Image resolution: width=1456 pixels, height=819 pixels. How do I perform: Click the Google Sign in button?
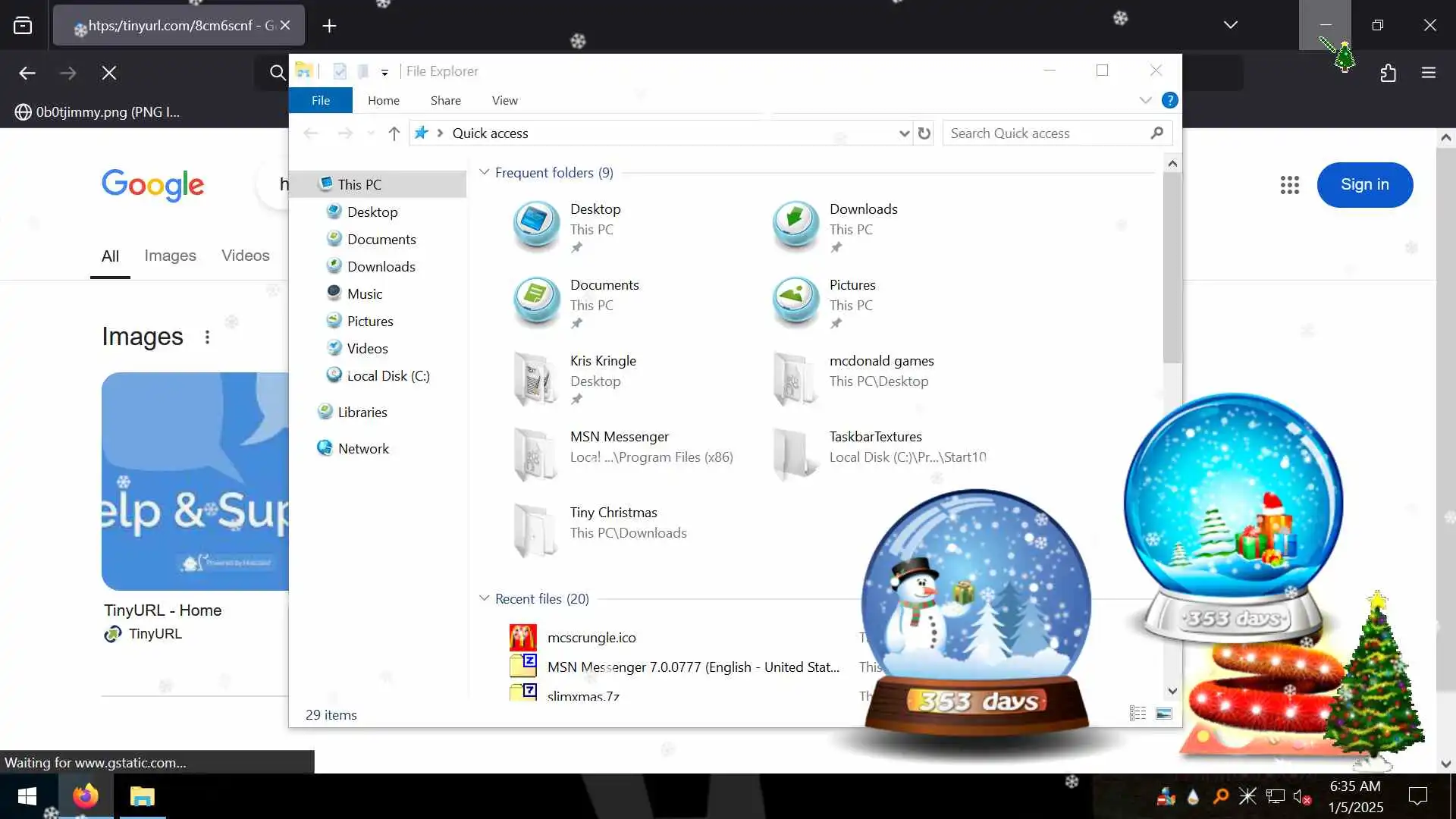(1364, 184)
